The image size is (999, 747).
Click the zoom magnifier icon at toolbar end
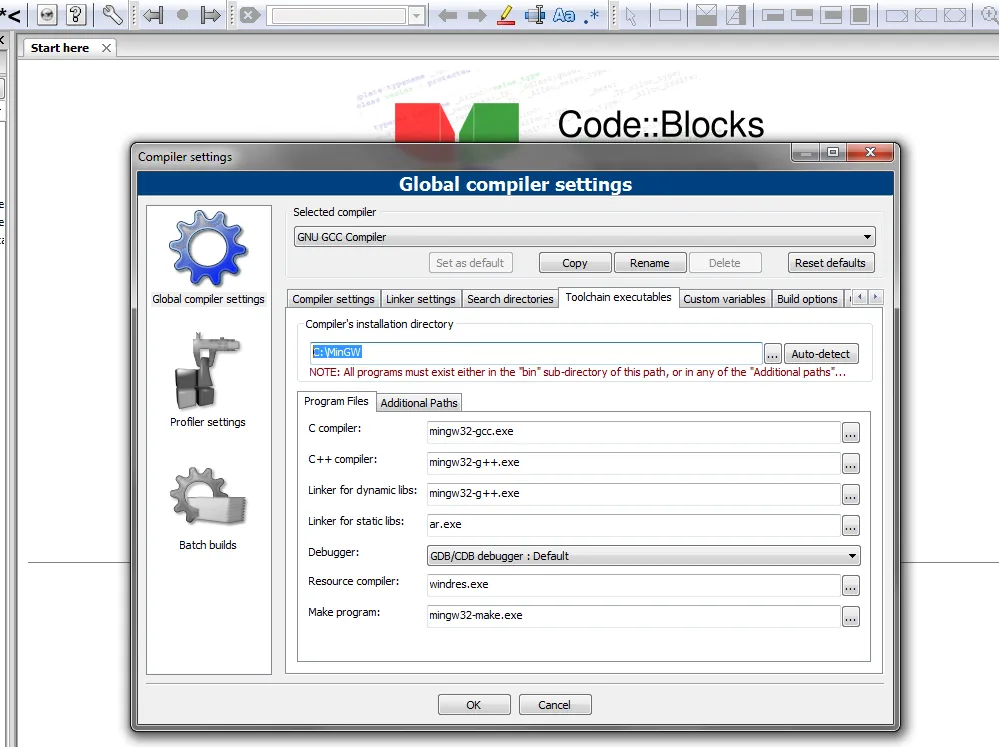pyautogui.click(x=989, y=15)
